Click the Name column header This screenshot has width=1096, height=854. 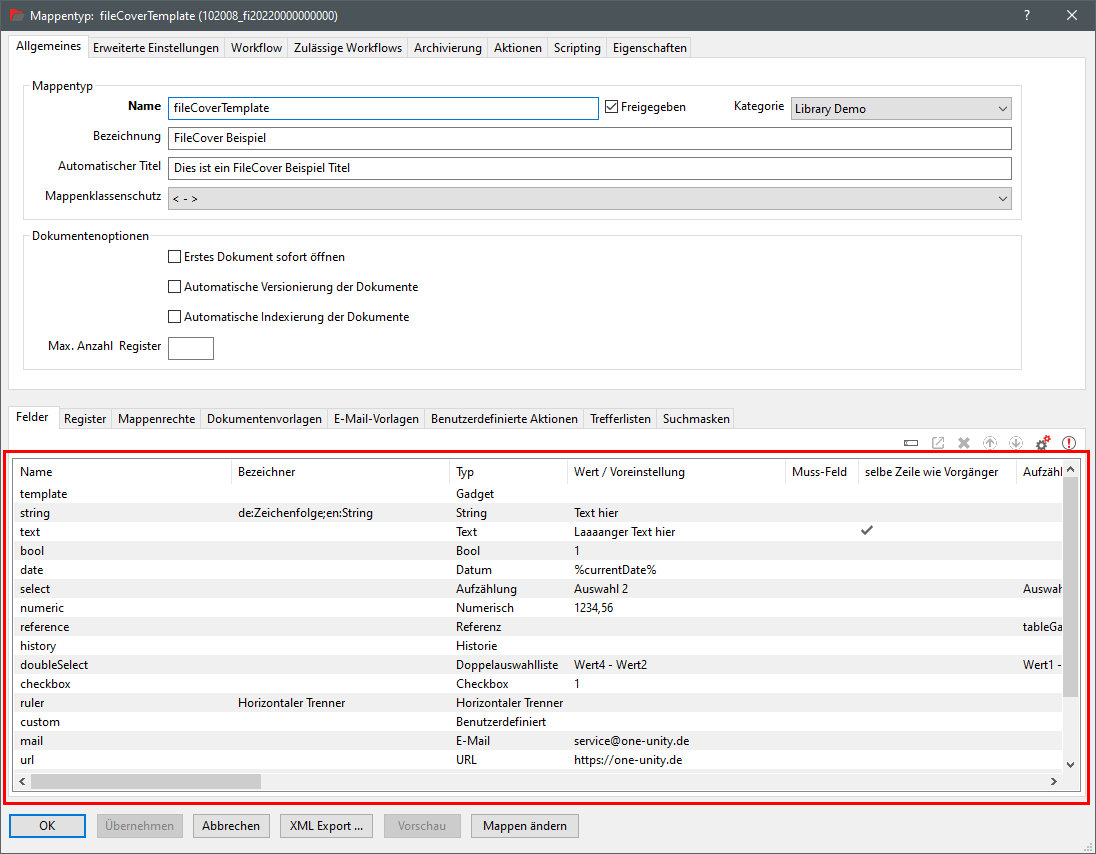123,472
